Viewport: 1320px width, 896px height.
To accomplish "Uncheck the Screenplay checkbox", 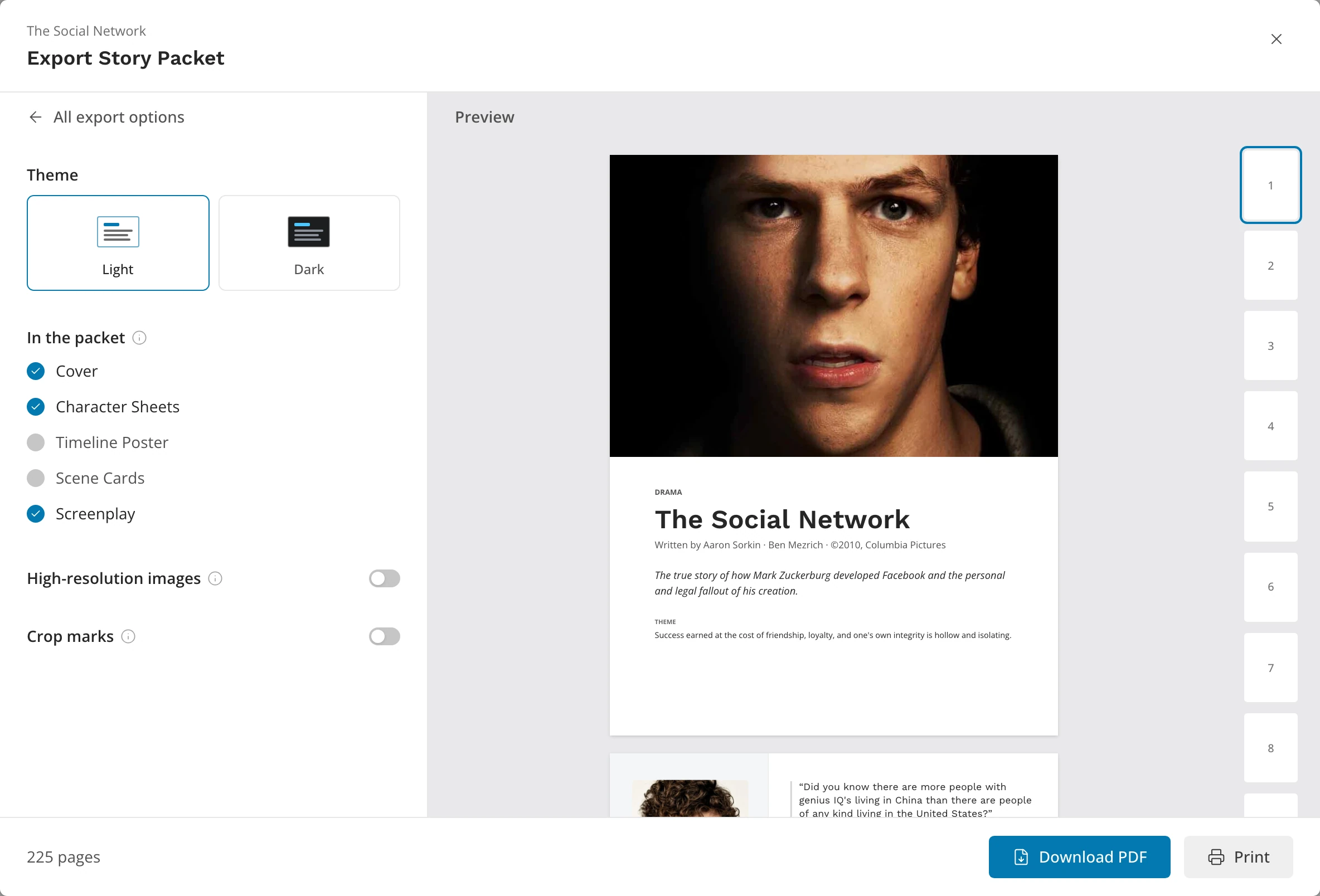I will [36, 514].
